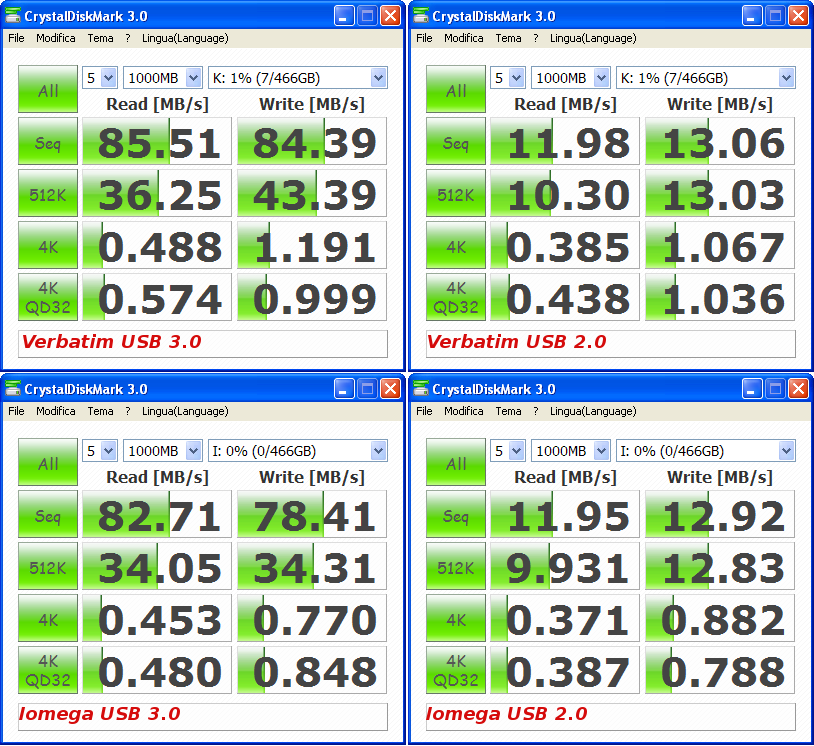Viewport: 814px width, 746px height.
Task: Launch 4K QD32 test in Iomega USB 2.0 window
Action: coord(456,670)
